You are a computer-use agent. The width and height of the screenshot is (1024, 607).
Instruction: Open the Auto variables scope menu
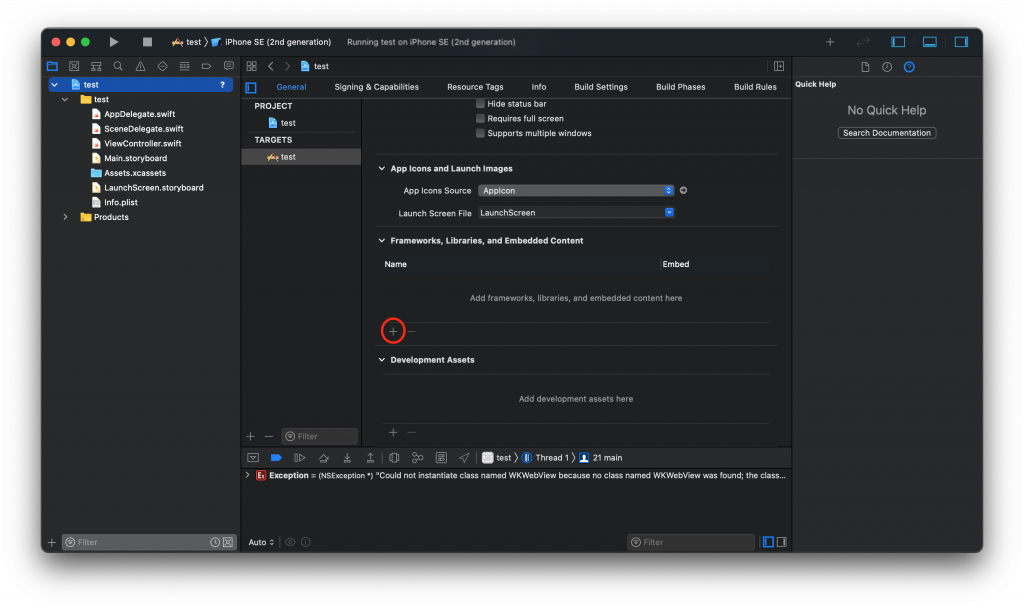(261, 542)
